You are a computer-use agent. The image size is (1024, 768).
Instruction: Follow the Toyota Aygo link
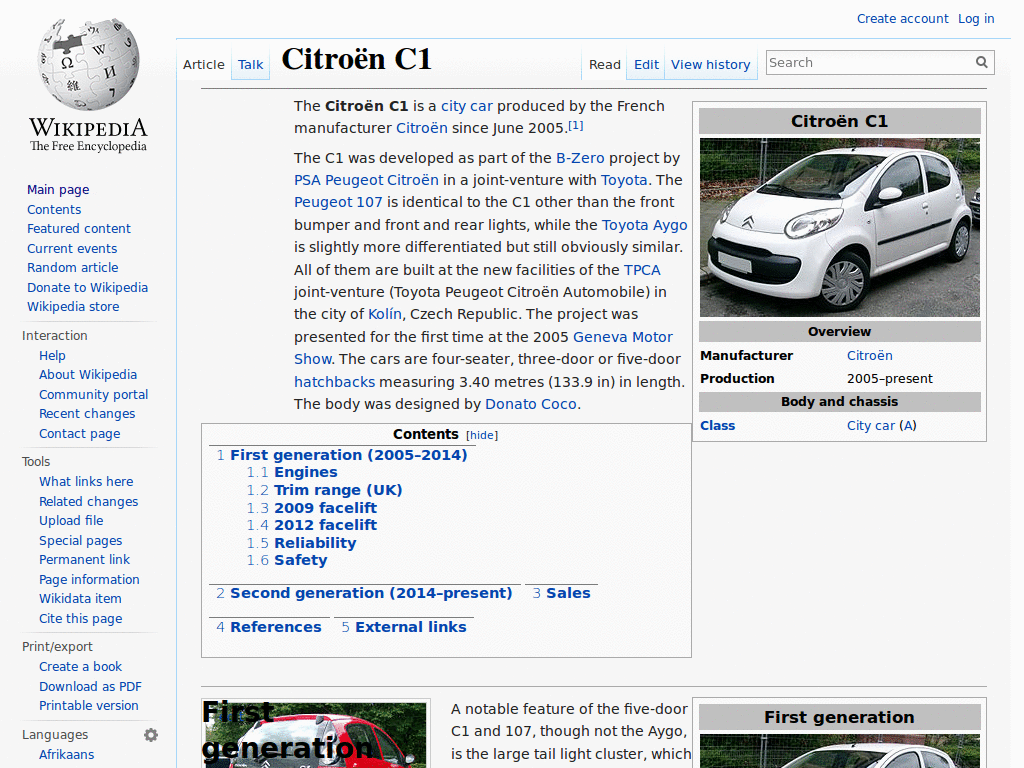tap(645, 225)
